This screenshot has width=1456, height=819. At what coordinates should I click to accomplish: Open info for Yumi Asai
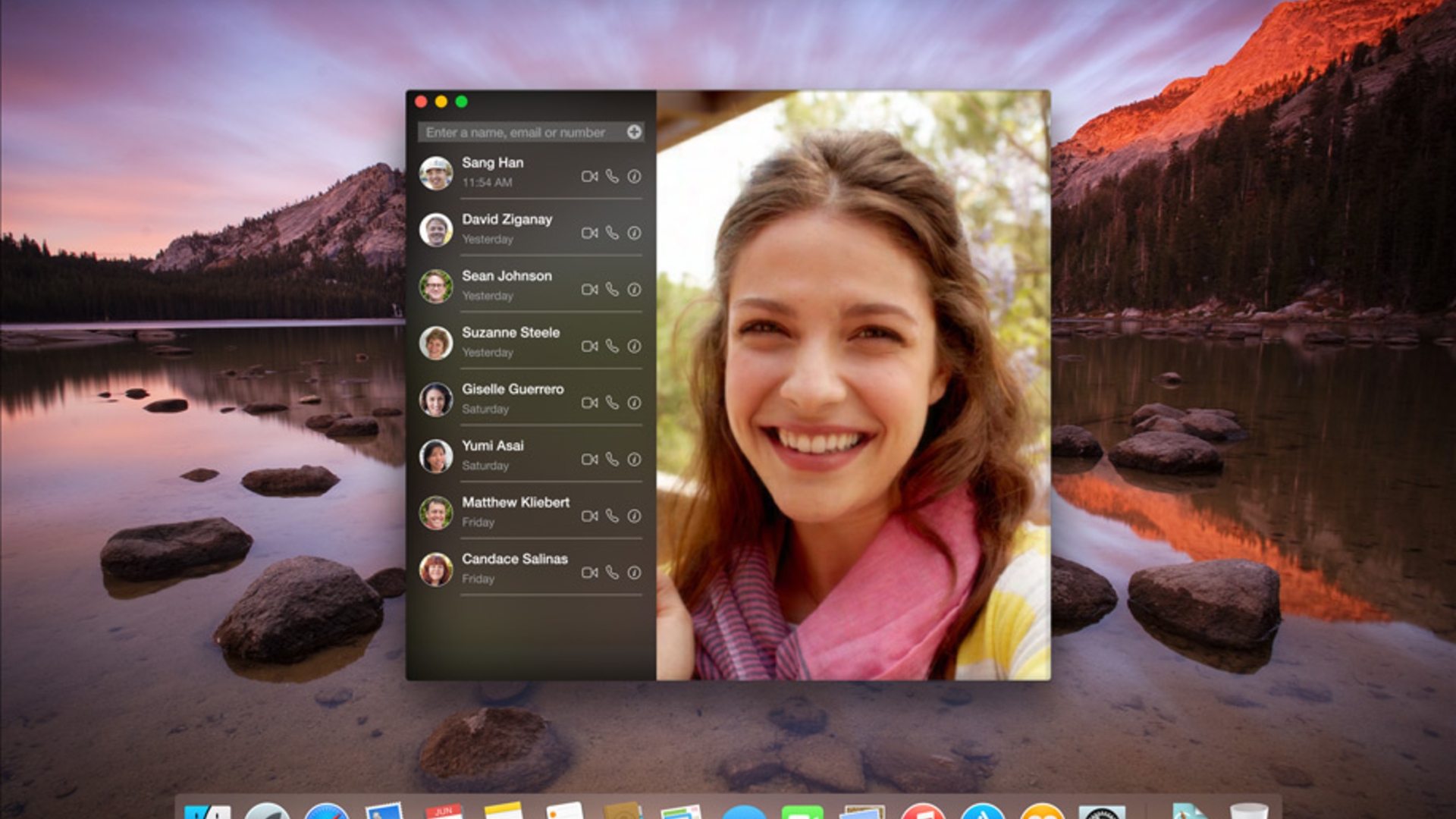point(634,460)
